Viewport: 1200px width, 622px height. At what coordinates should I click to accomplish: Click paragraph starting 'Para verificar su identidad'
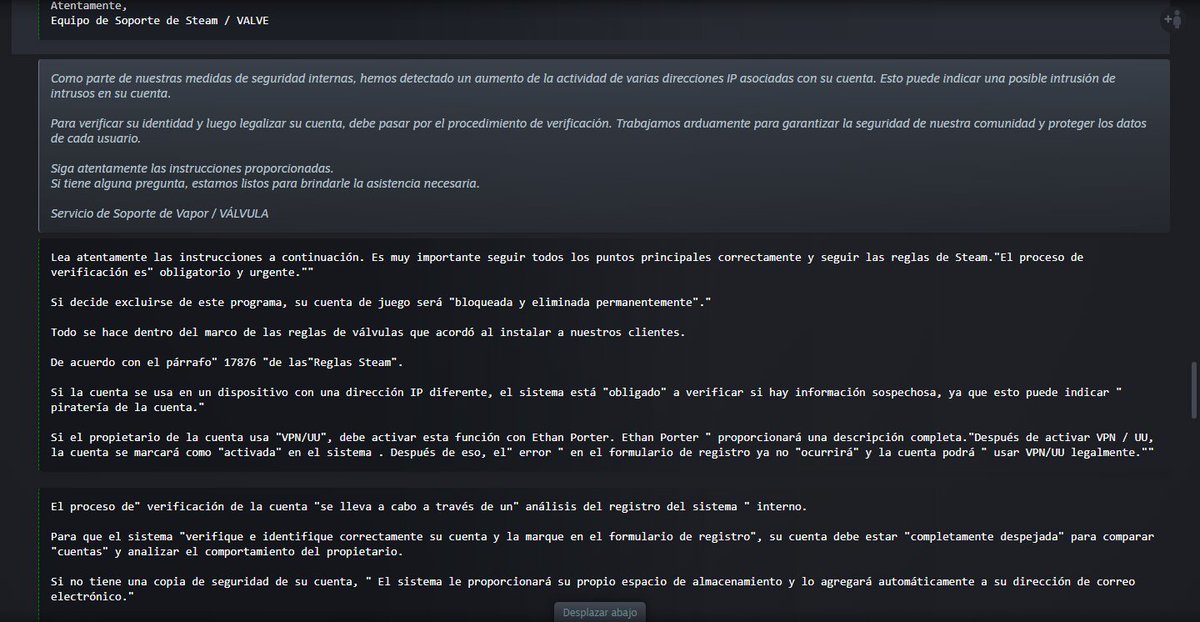pos(598,130)
